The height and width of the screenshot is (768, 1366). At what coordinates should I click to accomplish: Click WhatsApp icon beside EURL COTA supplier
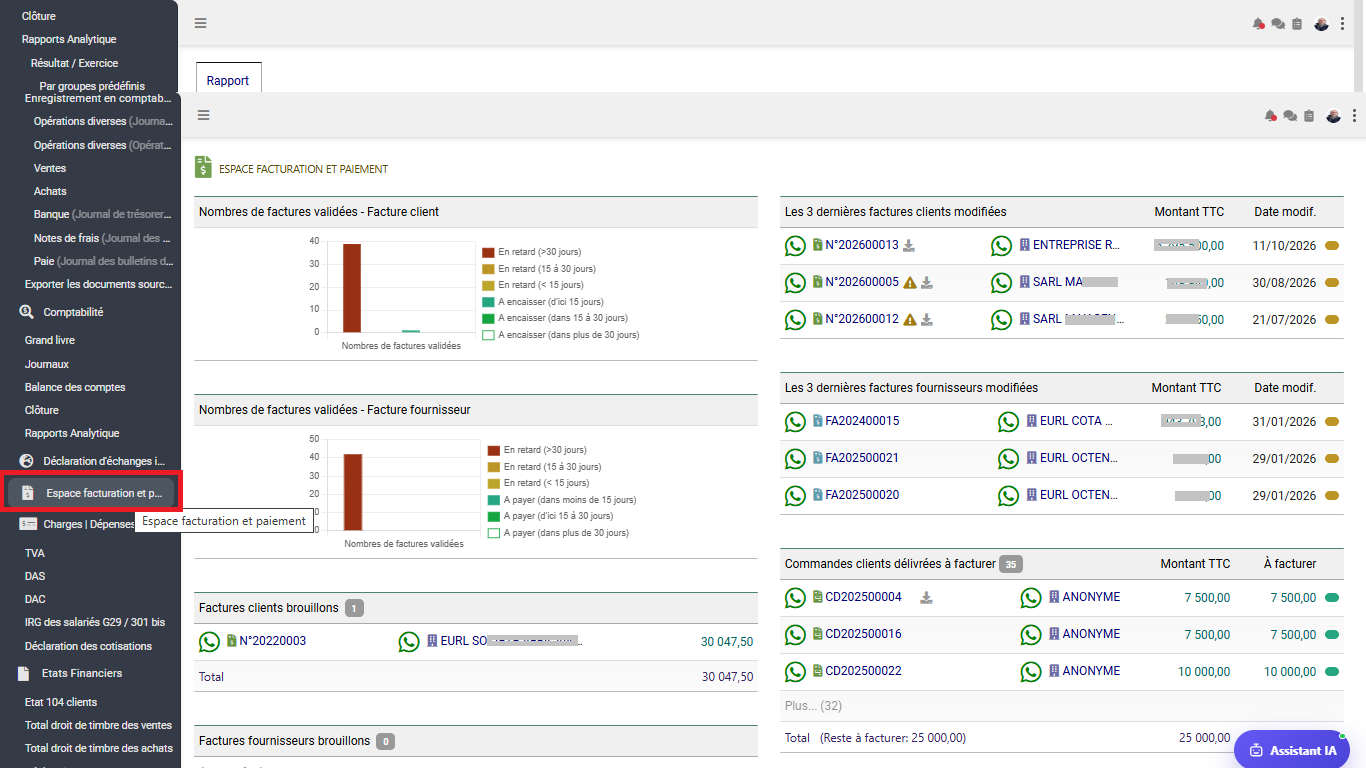(1009, 422)
